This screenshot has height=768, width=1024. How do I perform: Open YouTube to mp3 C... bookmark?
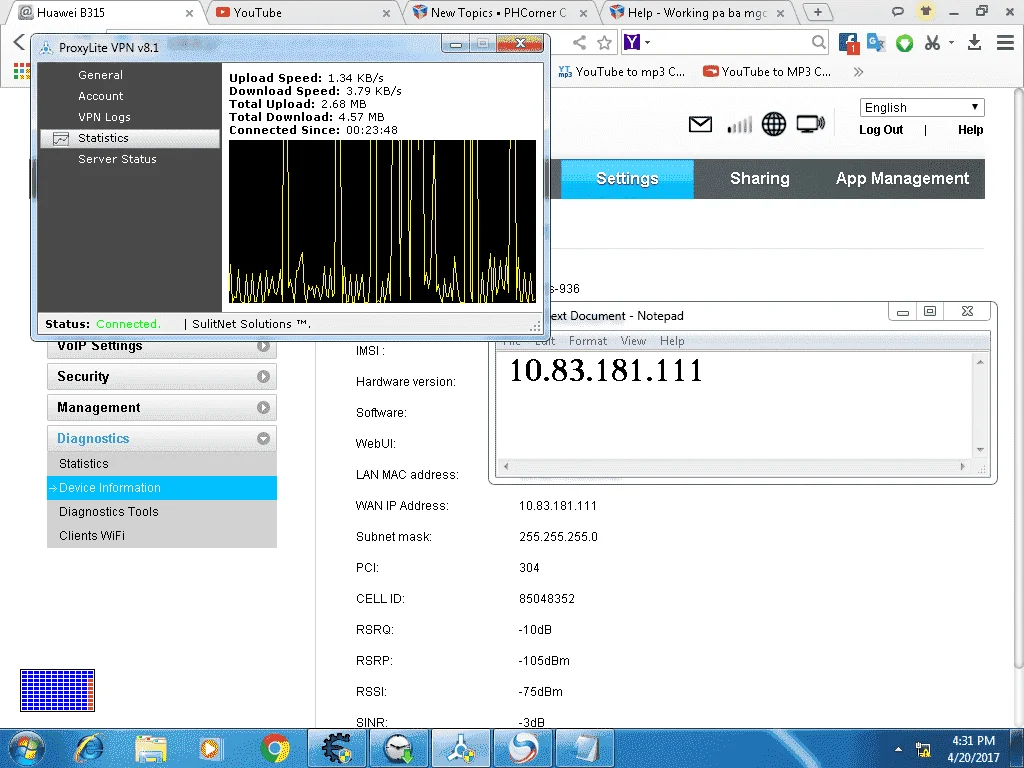point(622,72)
